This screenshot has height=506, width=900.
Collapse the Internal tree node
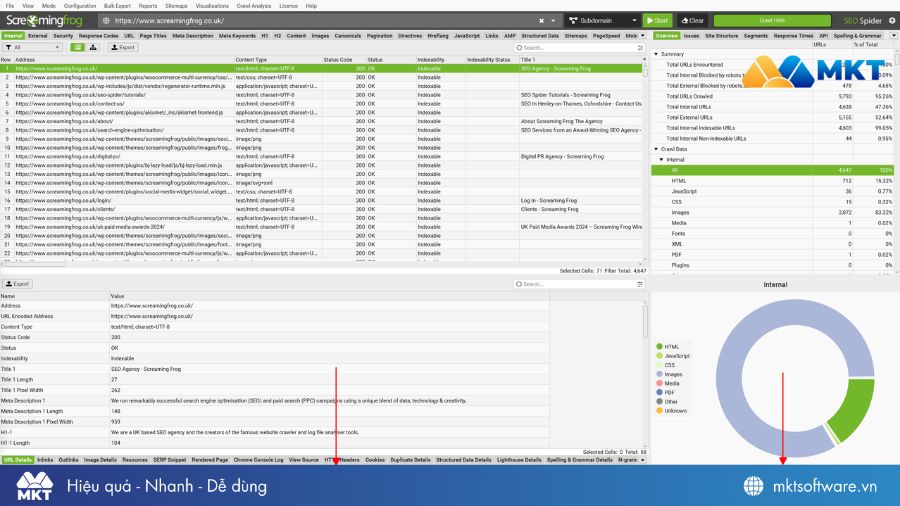(x=662, y=160)
